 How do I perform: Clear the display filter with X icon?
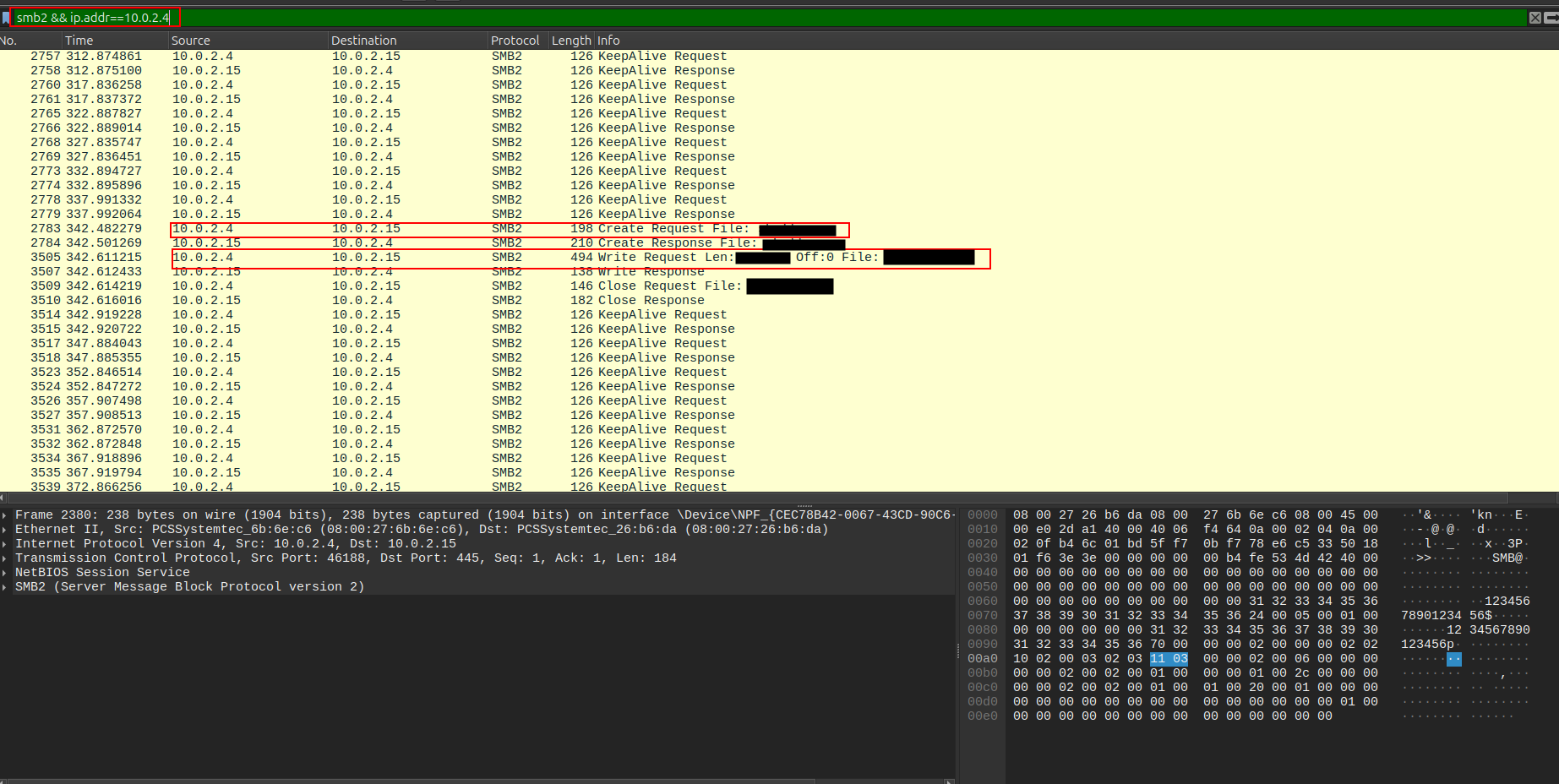tap(1534, 18)
